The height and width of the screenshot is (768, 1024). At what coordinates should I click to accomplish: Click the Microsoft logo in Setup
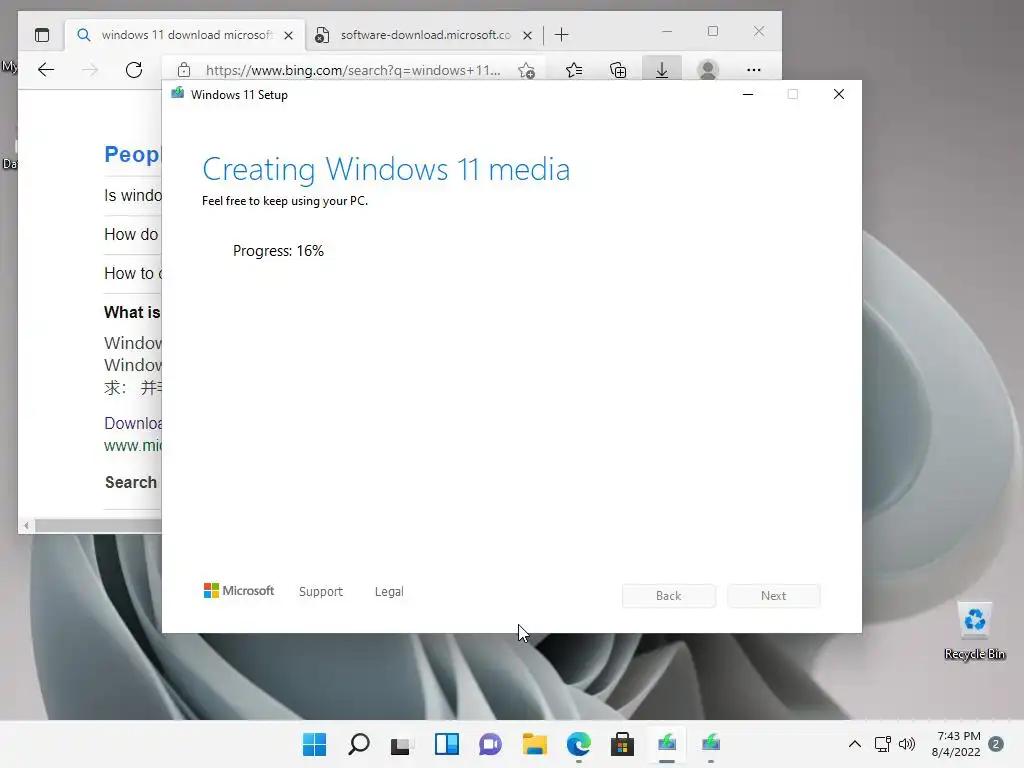tap(239, 591)
